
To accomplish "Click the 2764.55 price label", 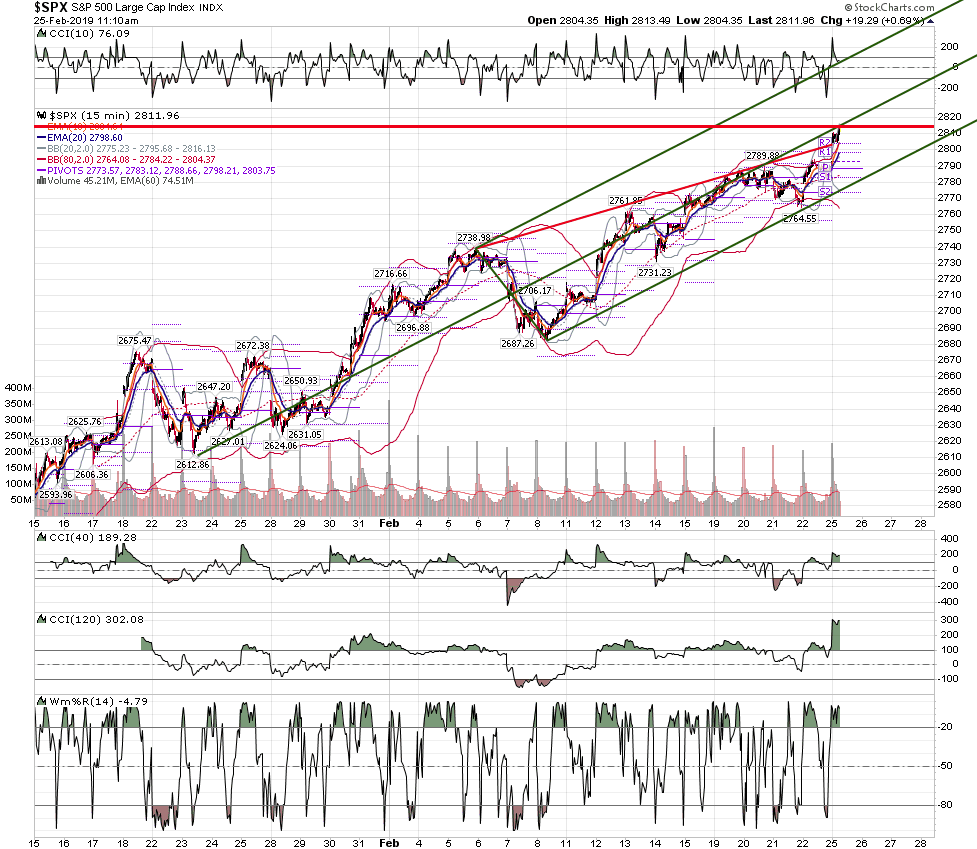I will click(x=800, y=219).
